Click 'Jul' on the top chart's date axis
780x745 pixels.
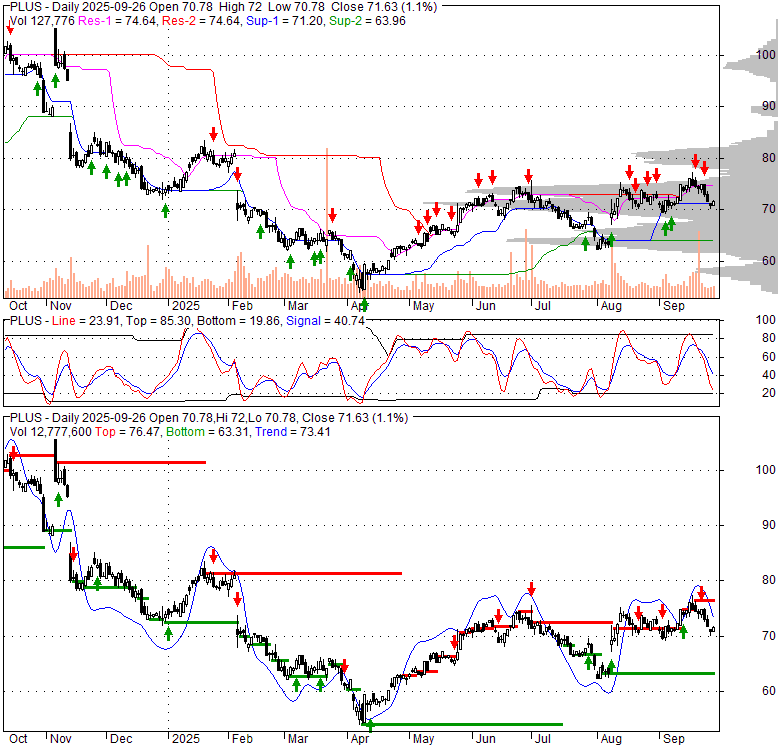click(x=542, y=305)
